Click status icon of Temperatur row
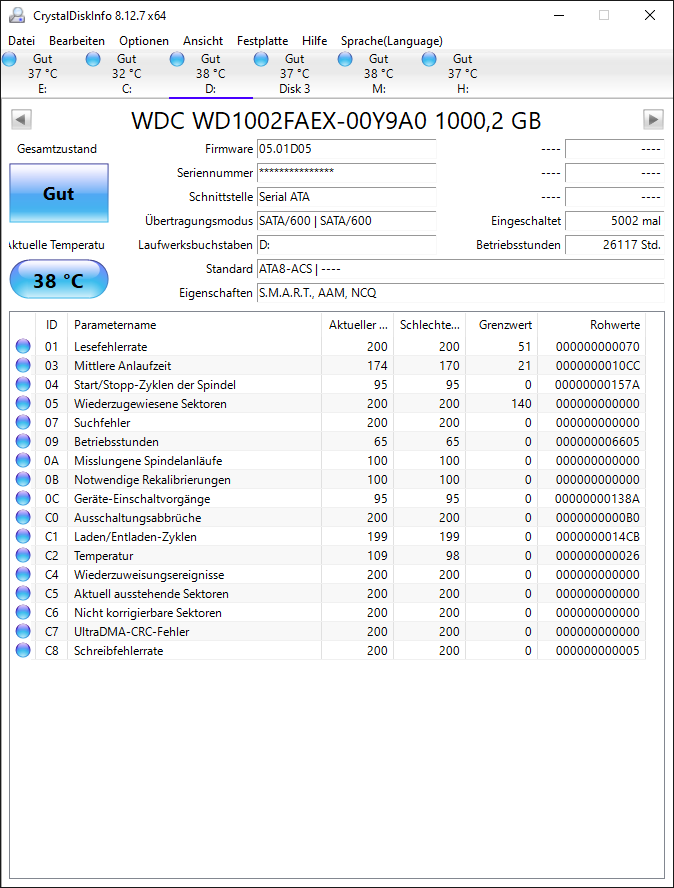The height and width of the screenshot is (888, 674). click(x=23, y=555)
